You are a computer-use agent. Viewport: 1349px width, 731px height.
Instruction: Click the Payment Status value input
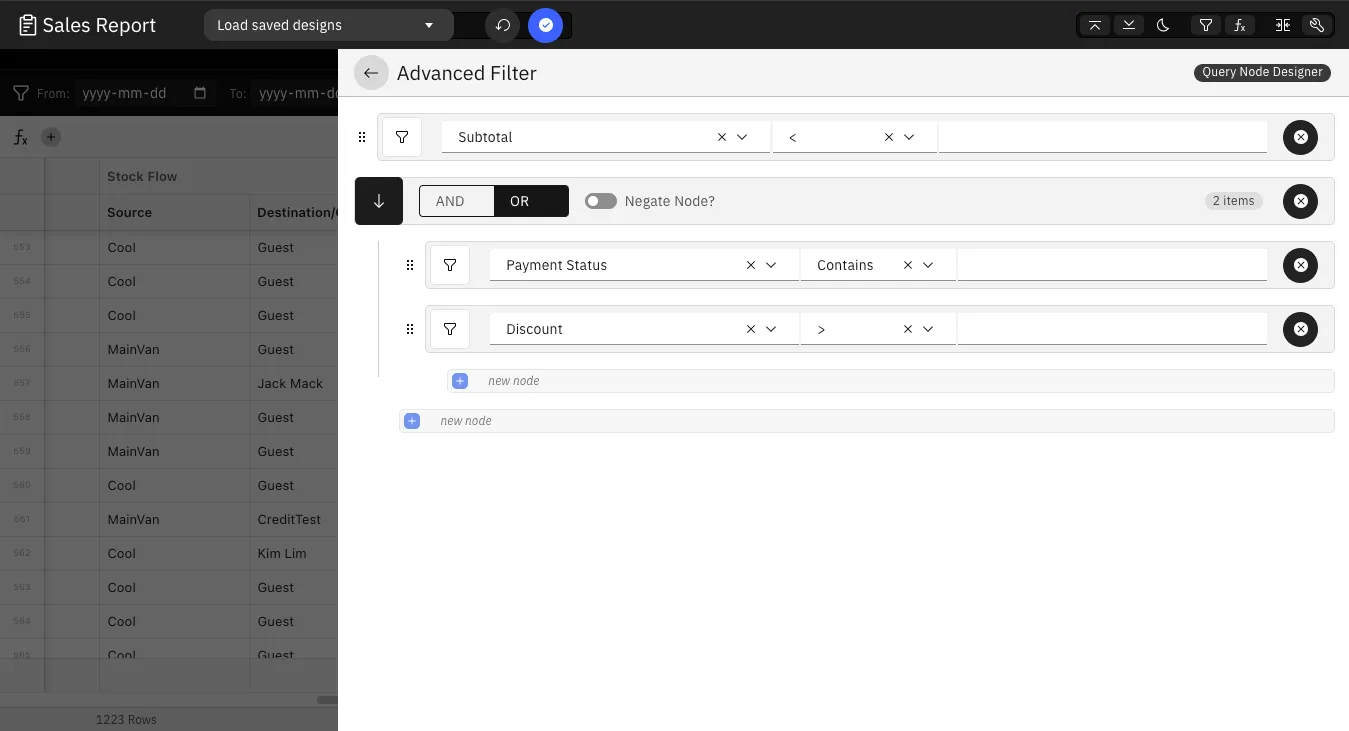point(1112,265)
